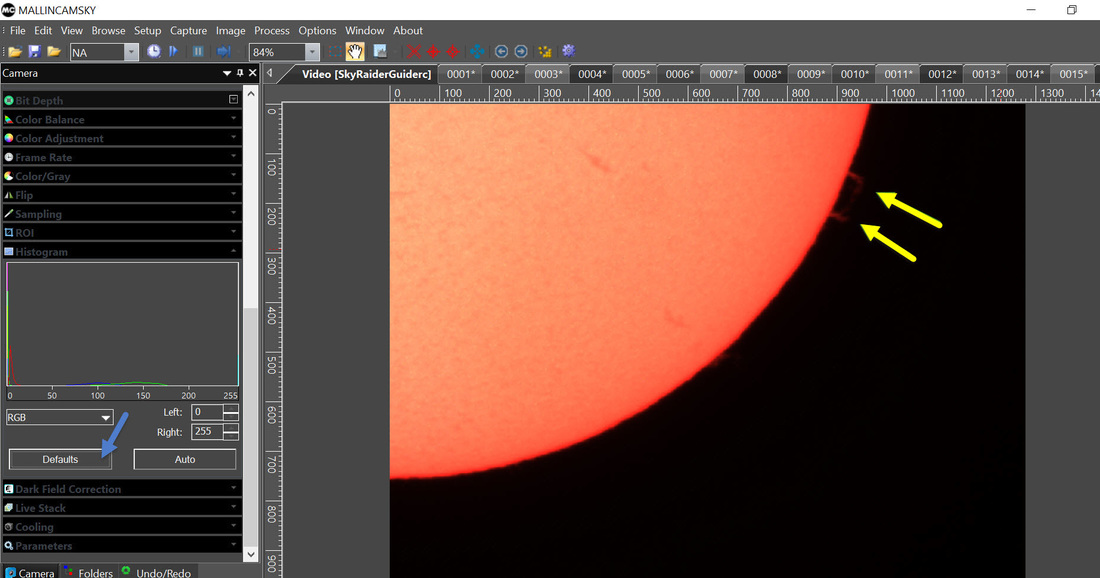This screenshot has height=578, width=1100.
Task: Open the View menu
Action: pyautogui.click(x=72, y=30)
